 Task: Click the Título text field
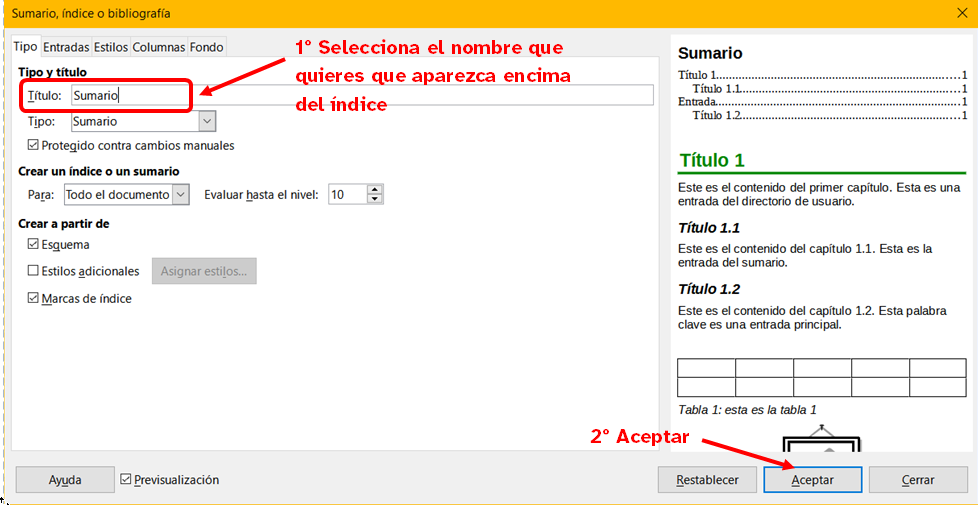(x=360, y=95)
